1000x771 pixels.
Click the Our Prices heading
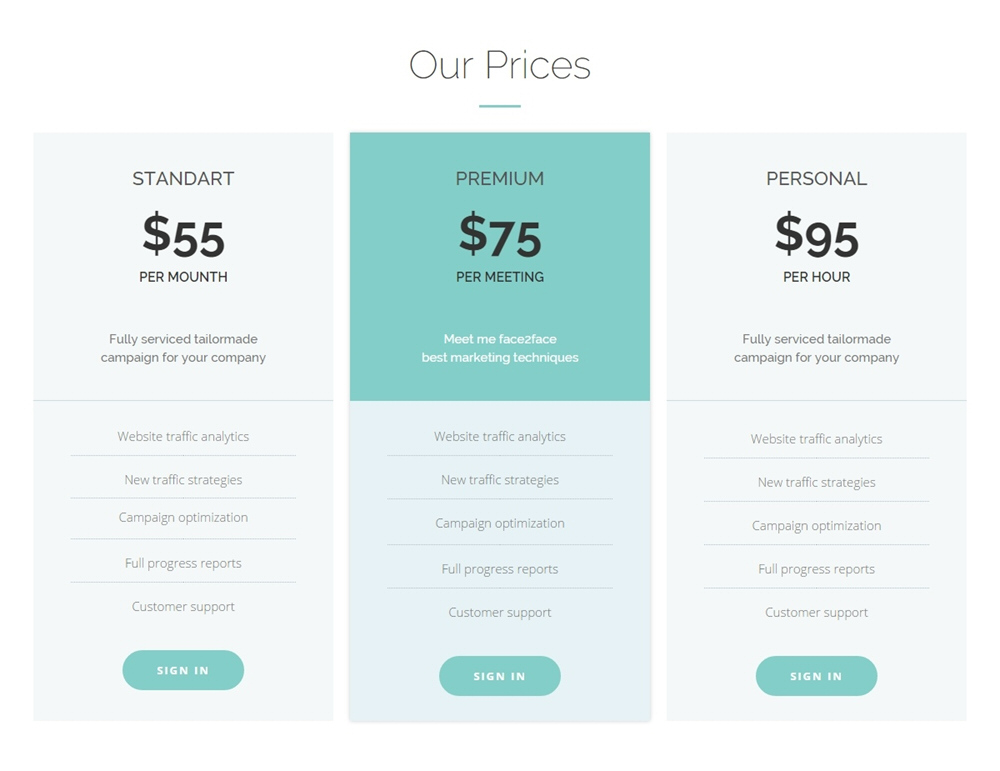500,65
